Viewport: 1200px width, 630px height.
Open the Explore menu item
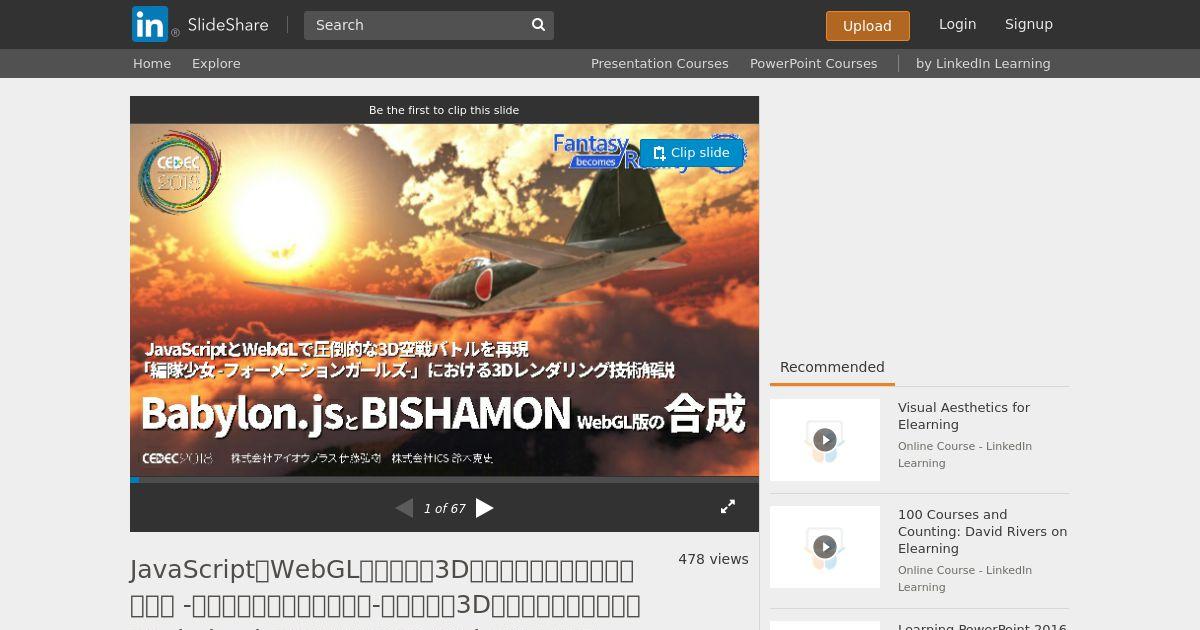tap(216, 63)
